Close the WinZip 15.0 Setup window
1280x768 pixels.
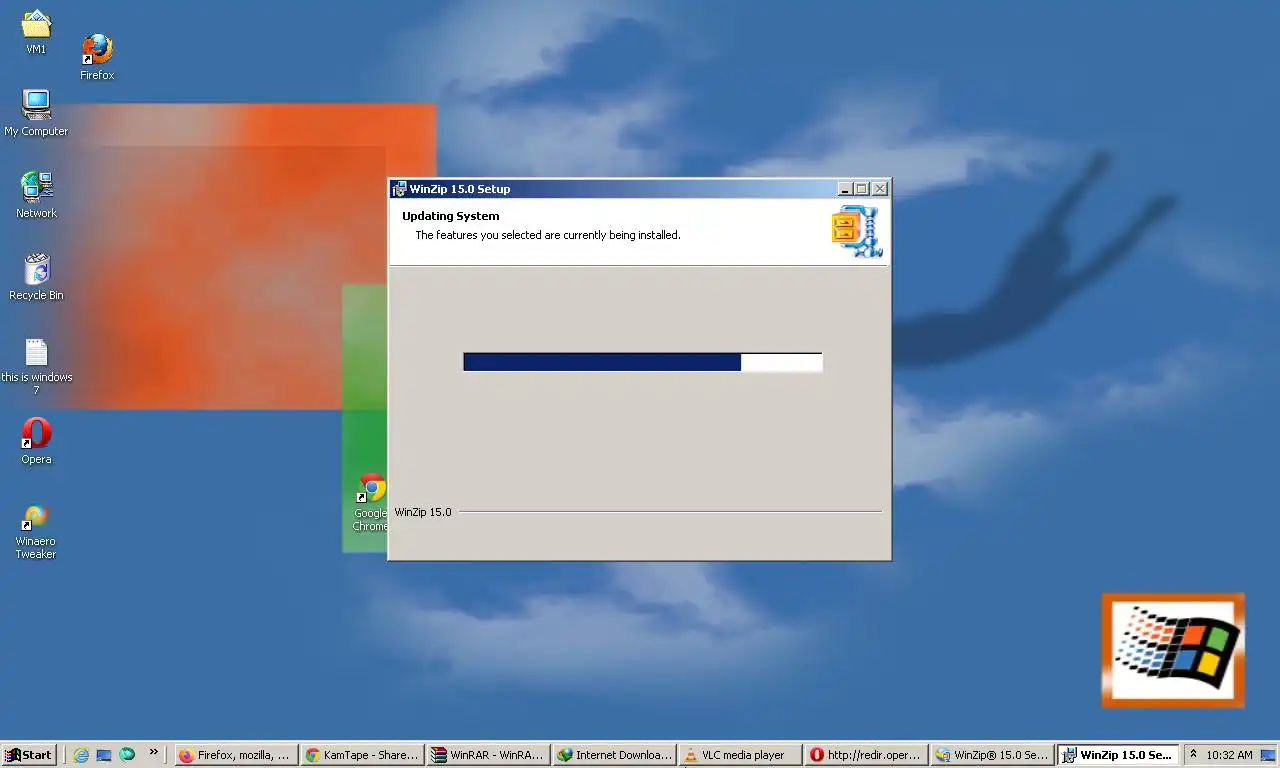(880, 189)
